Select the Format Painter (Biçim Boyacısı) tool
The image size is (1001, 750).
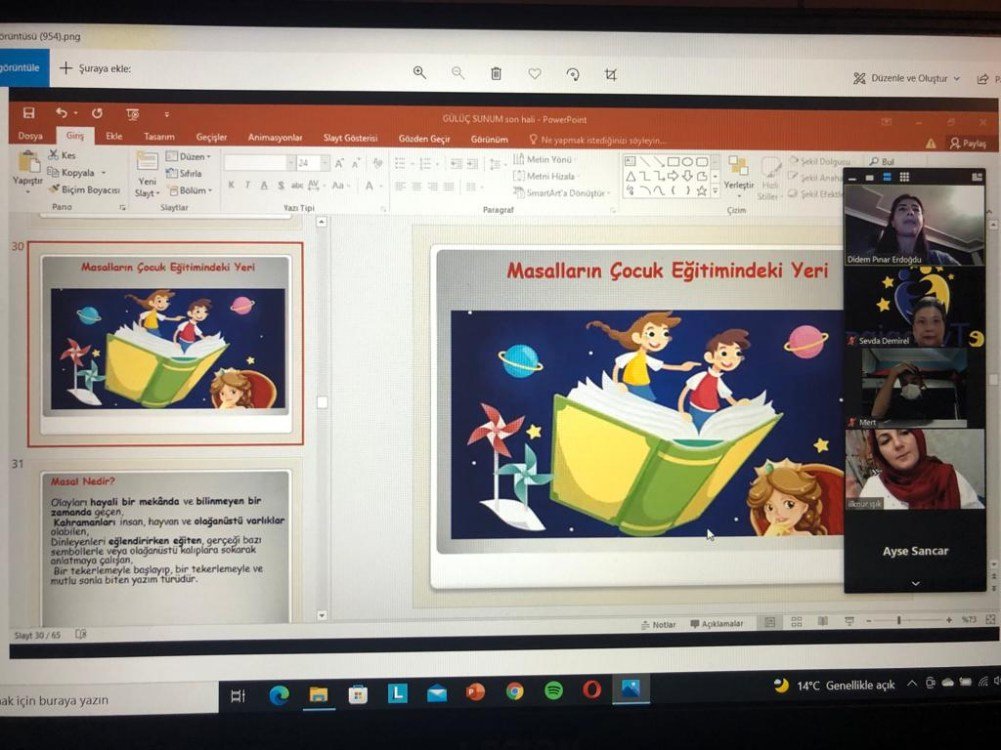84,190
